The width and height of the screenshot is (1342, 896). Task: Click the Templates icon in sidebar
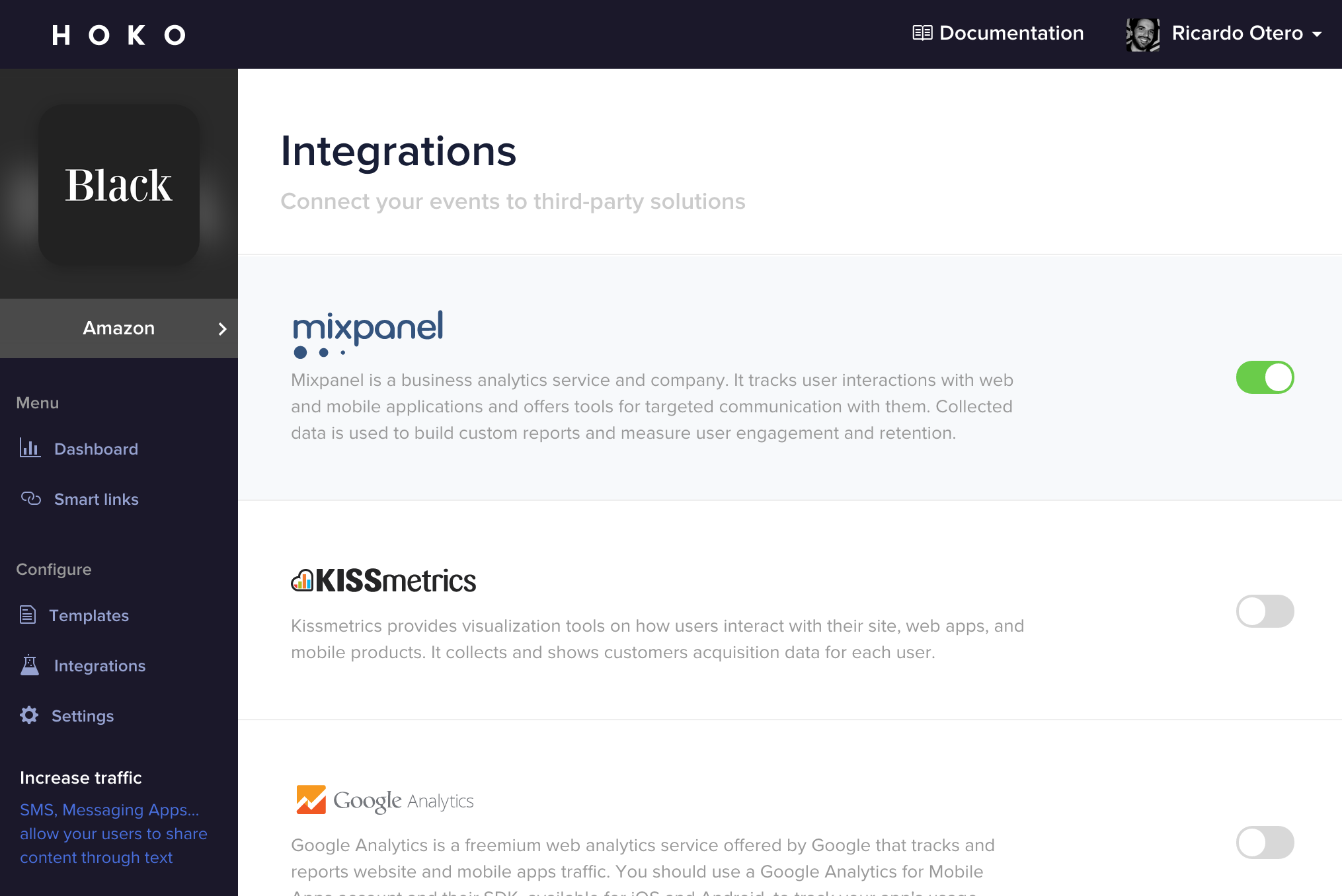[29, 615]
